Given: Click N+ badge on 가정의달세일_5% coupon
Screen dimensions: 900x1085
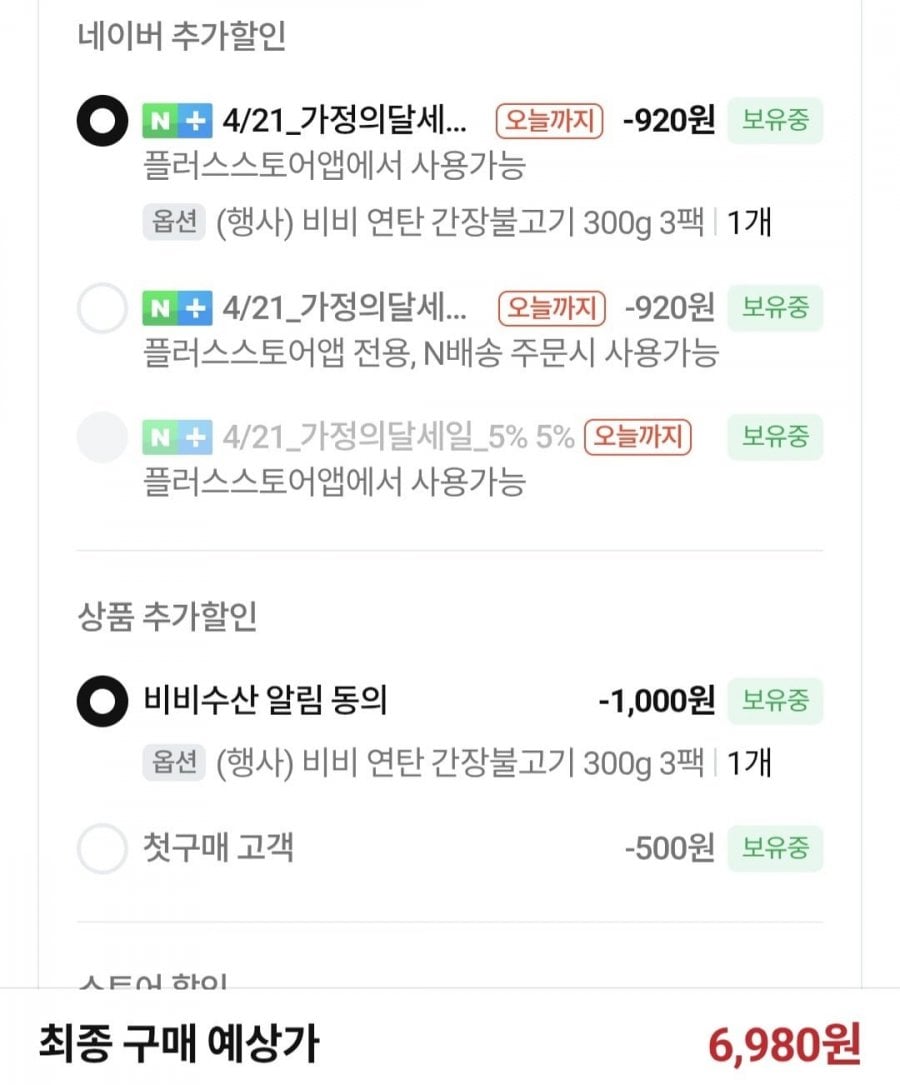Looking at the screenshot, I should pos(177,437).
